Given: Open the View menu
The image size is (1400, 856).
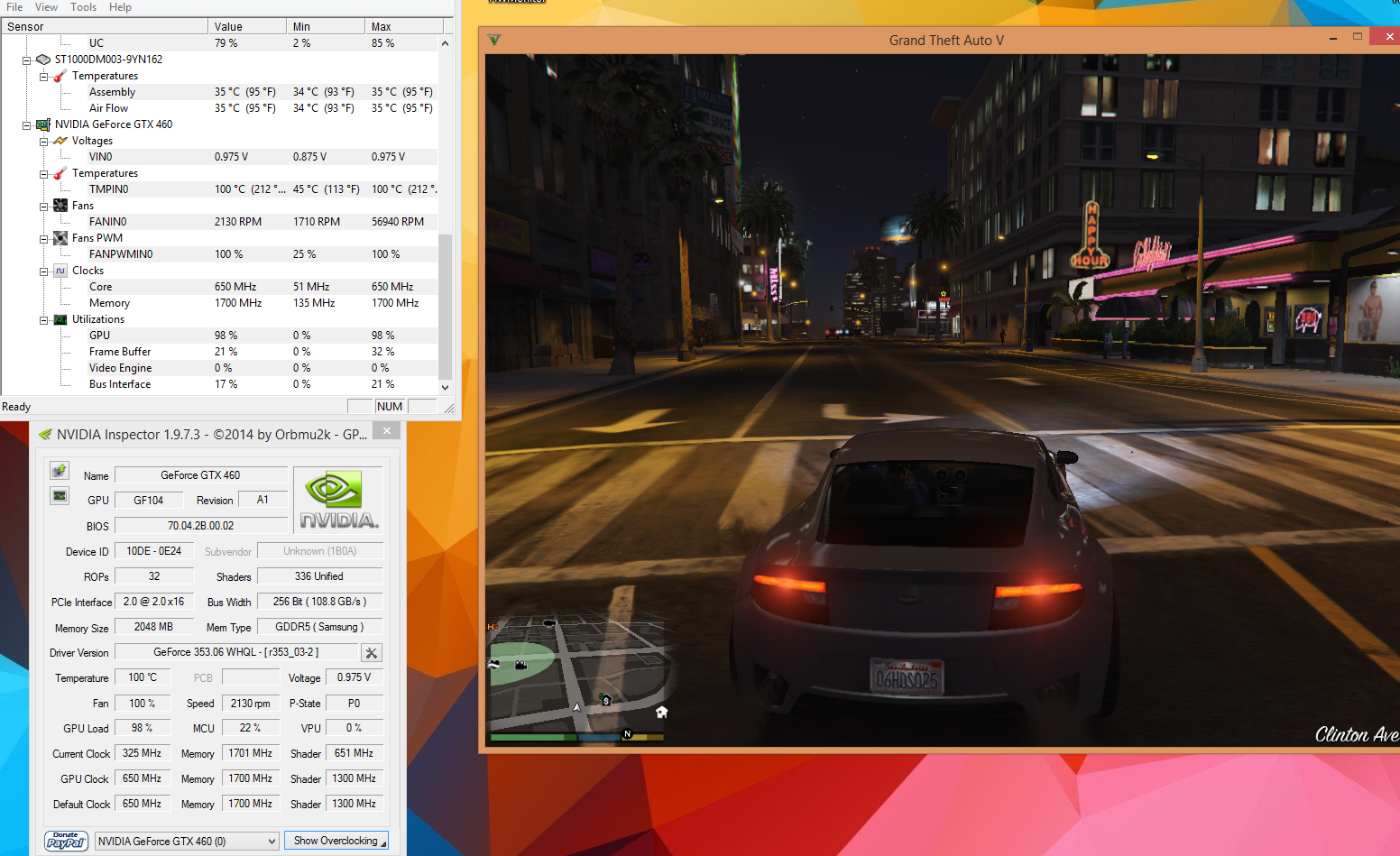Looking at the screenshot, I should coord(46,7).
